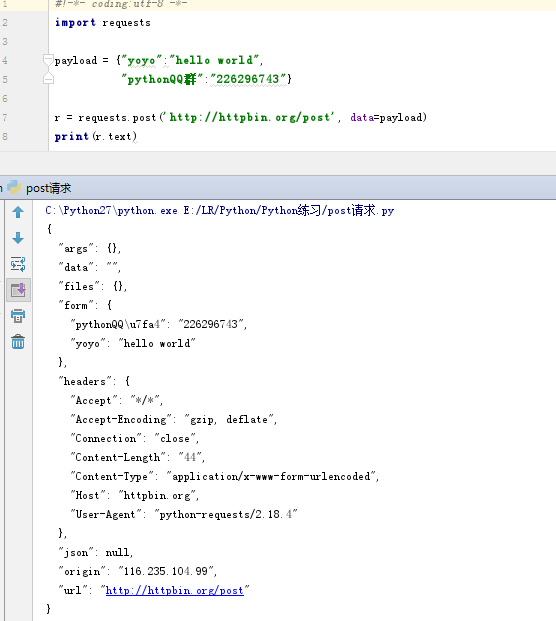Click the "Connection": "close" line
Viewport: 556px width, 621px height.
(x=135, y=438)
